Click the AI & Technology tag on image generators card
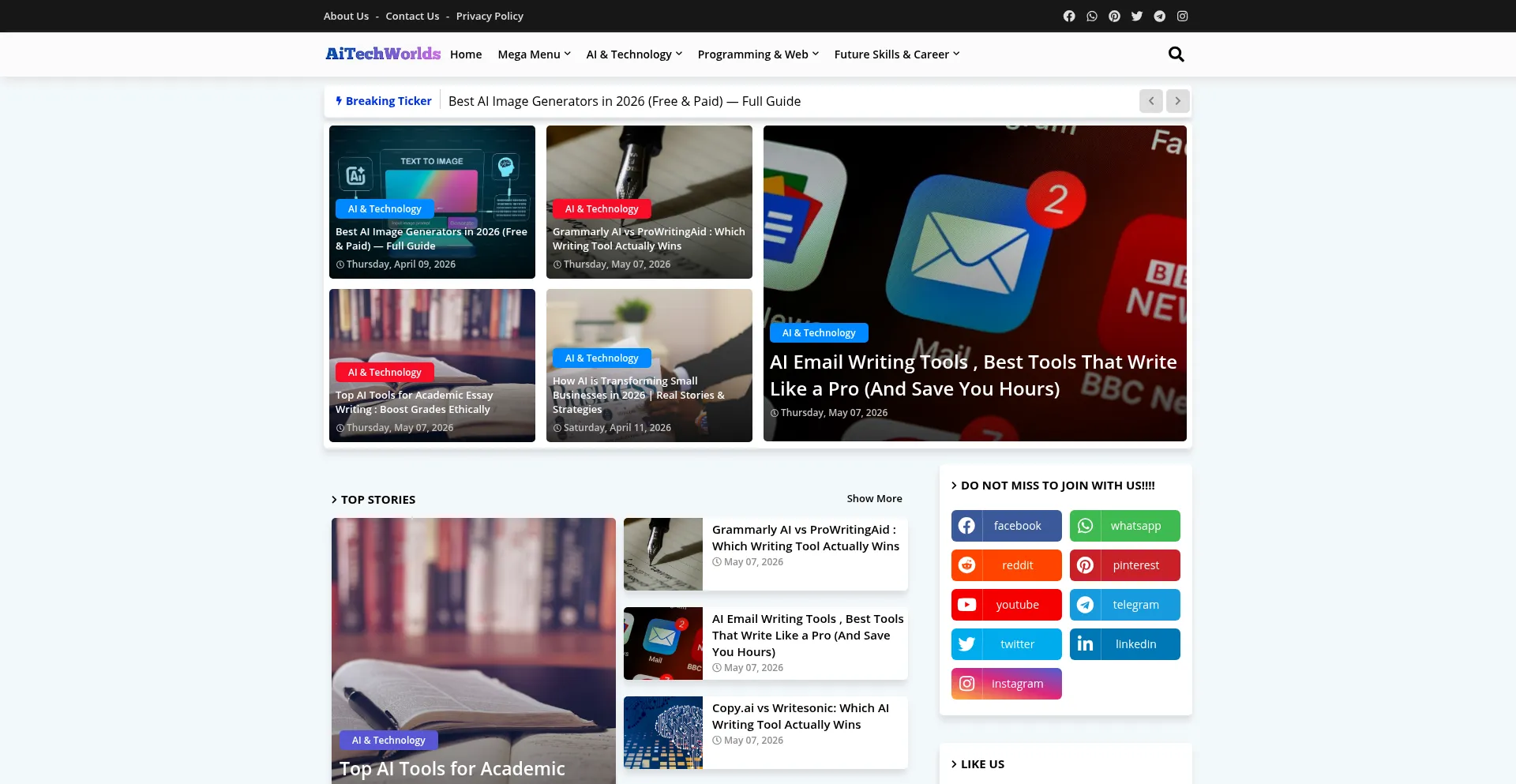The width and height of the screenshot is (1516, 784). click(385, 209)
